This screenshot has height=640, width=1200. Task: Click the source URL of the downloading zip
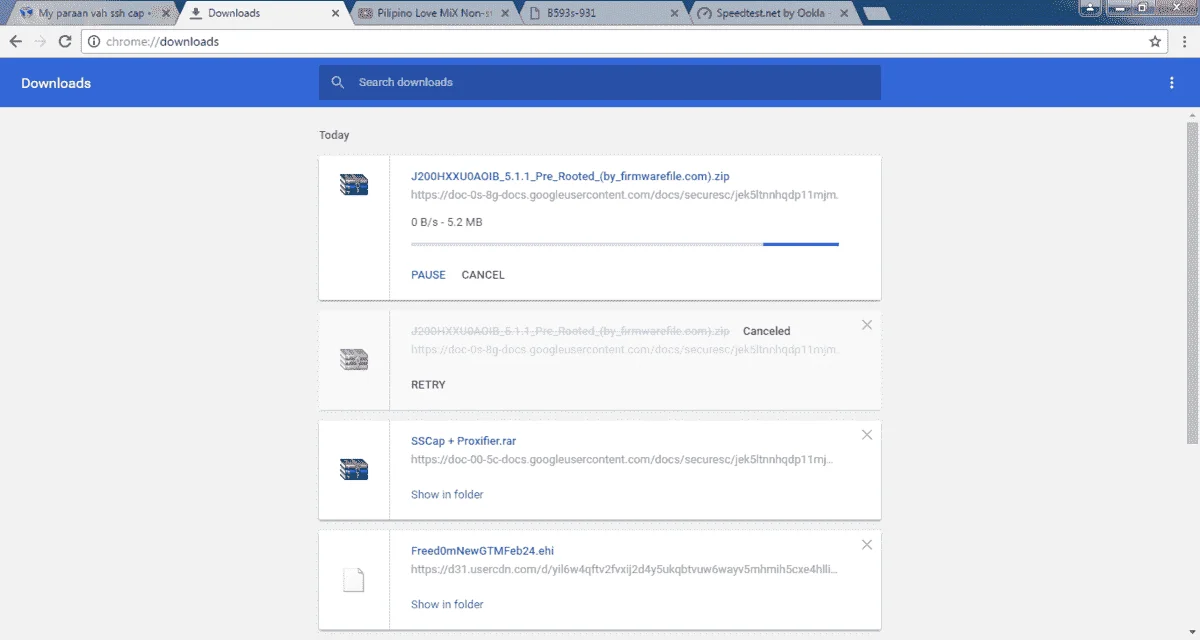click(624, 195)
